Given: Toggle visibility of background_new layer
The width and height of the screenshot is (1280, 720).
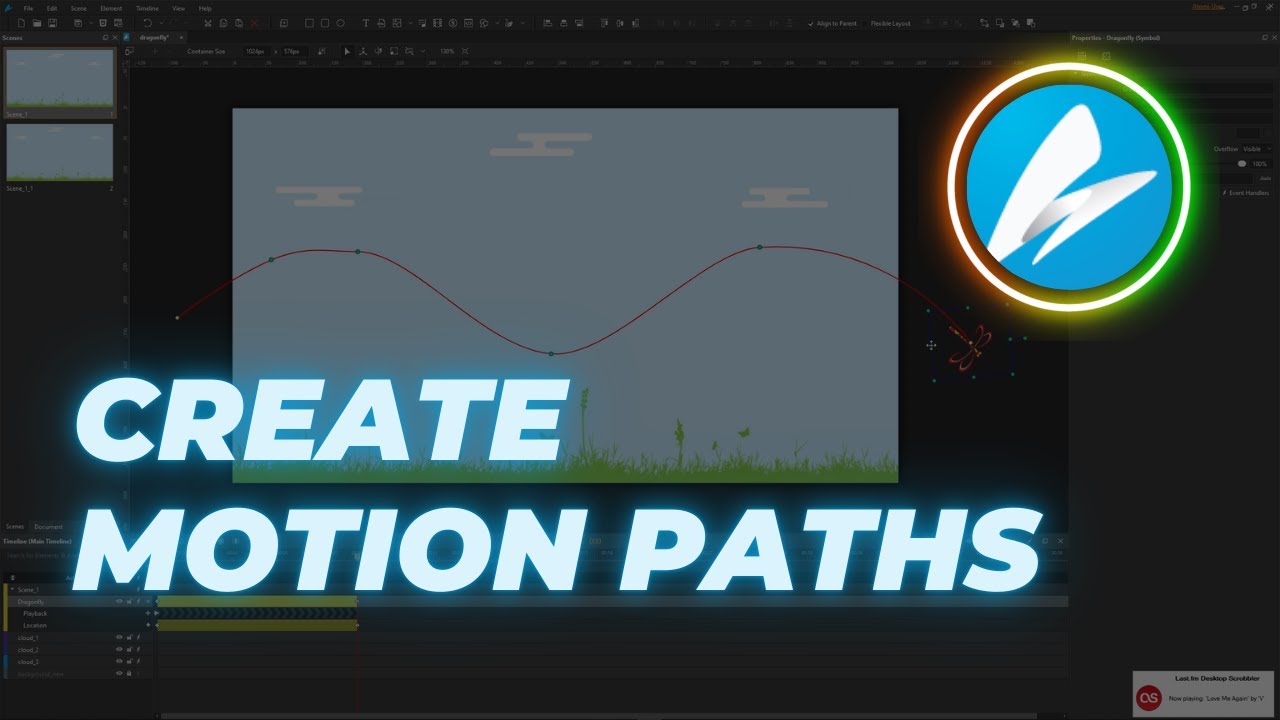Looking at the screenshot, I should (x=119, y=673).
